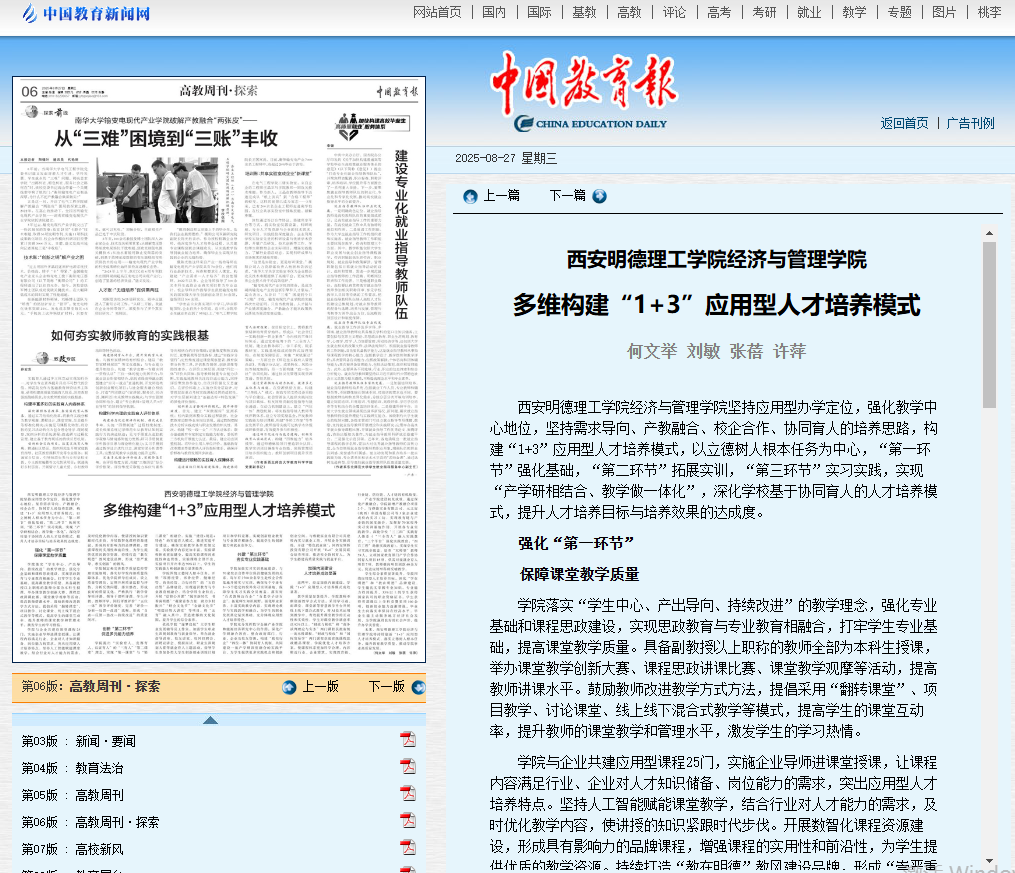Open the PDF for 第07版 高校新风
The image size is (1015, 873).
pos(408,848)
